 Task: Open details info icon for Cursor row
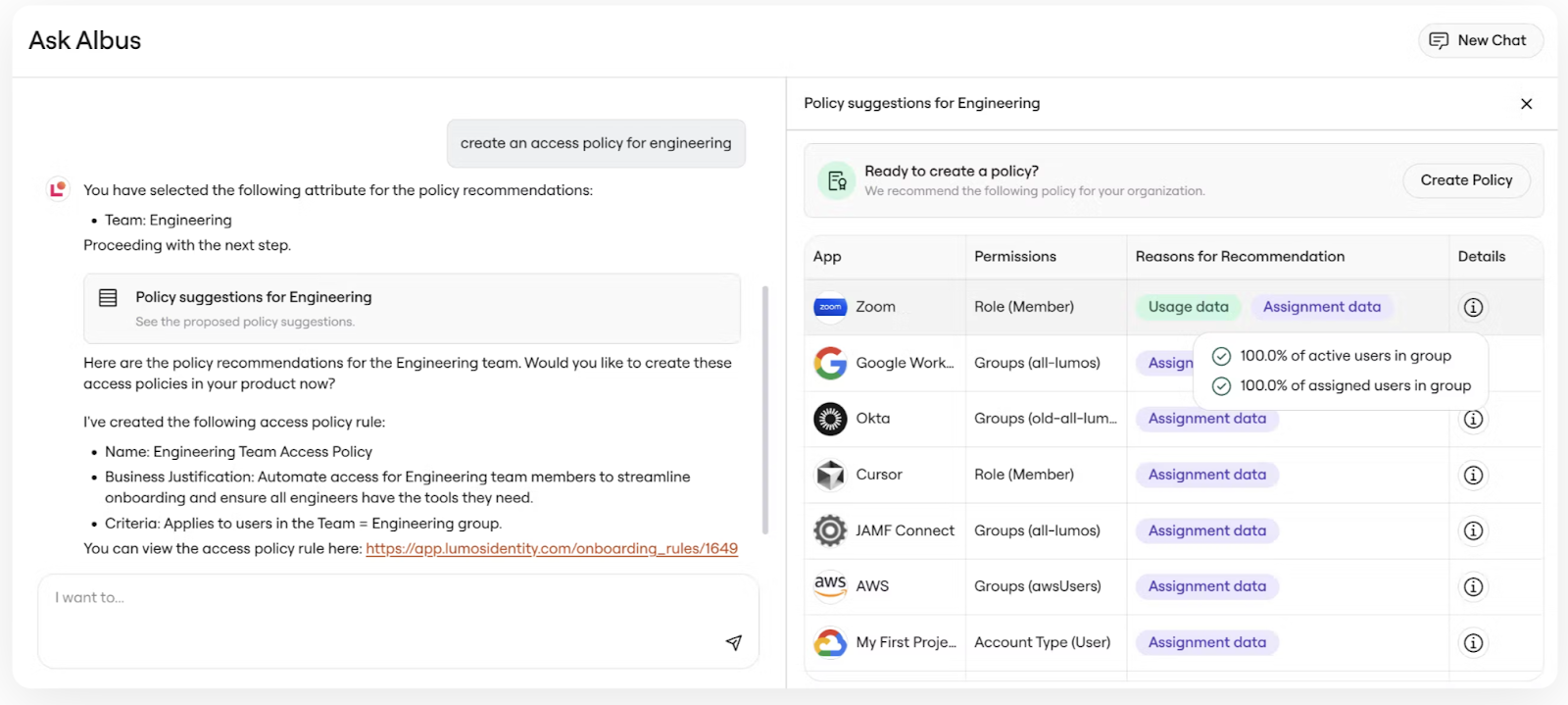click(1472, 475)
